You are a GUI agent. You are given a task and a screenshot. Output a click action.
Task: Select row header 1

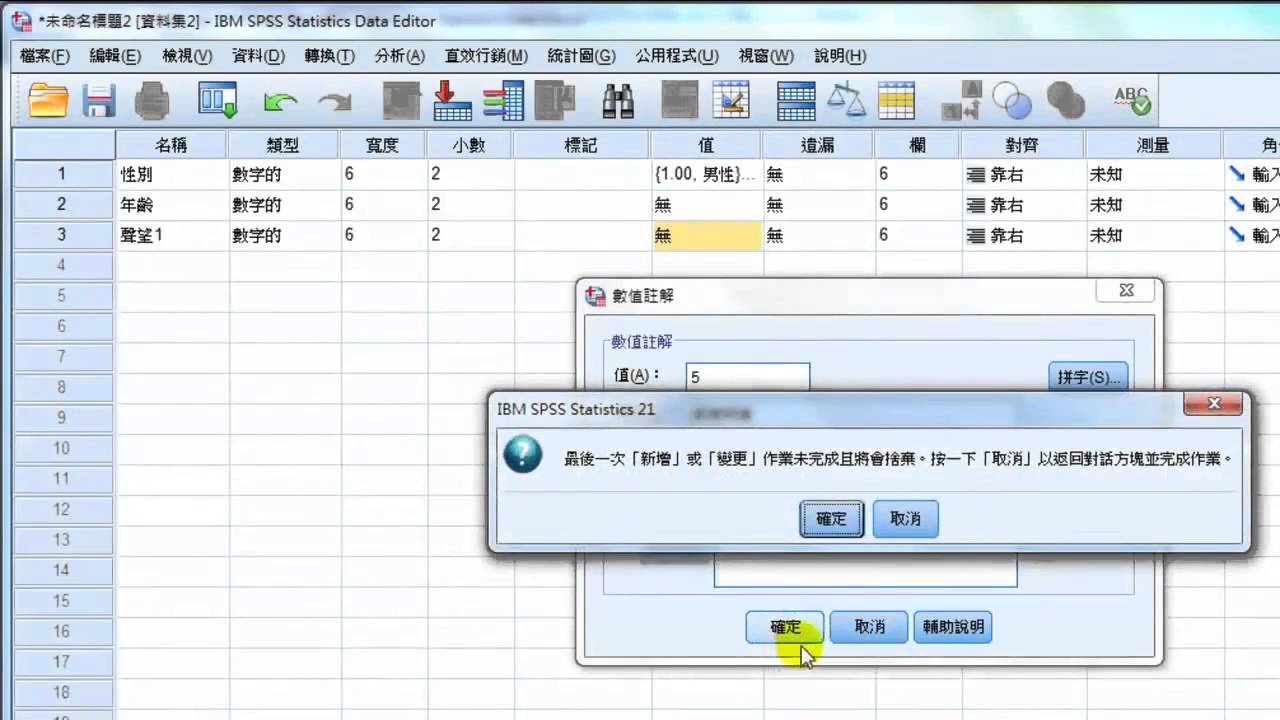[x=62, y=174]
